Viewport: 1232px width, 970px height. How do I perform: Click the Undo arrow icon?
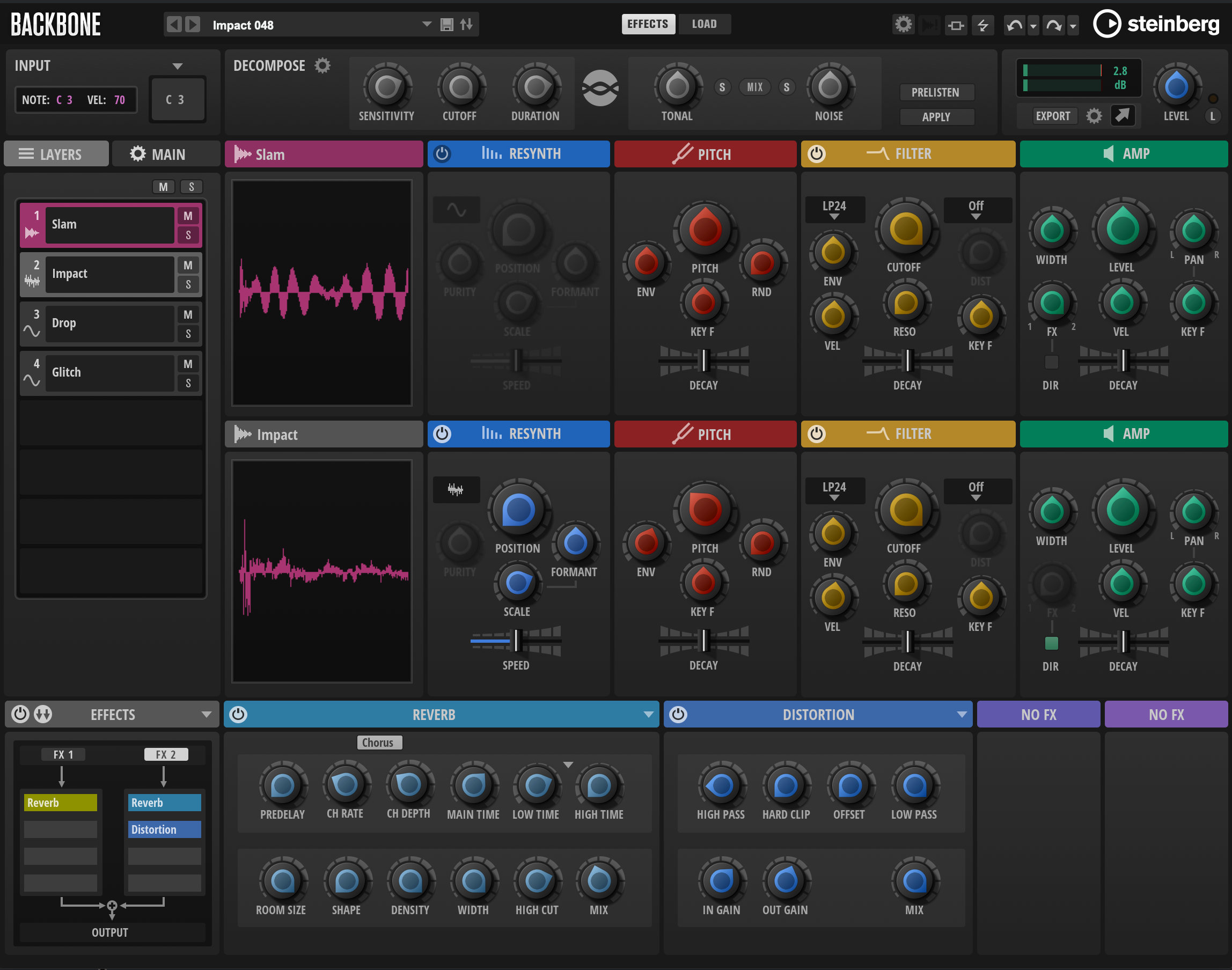(1015, 25)
